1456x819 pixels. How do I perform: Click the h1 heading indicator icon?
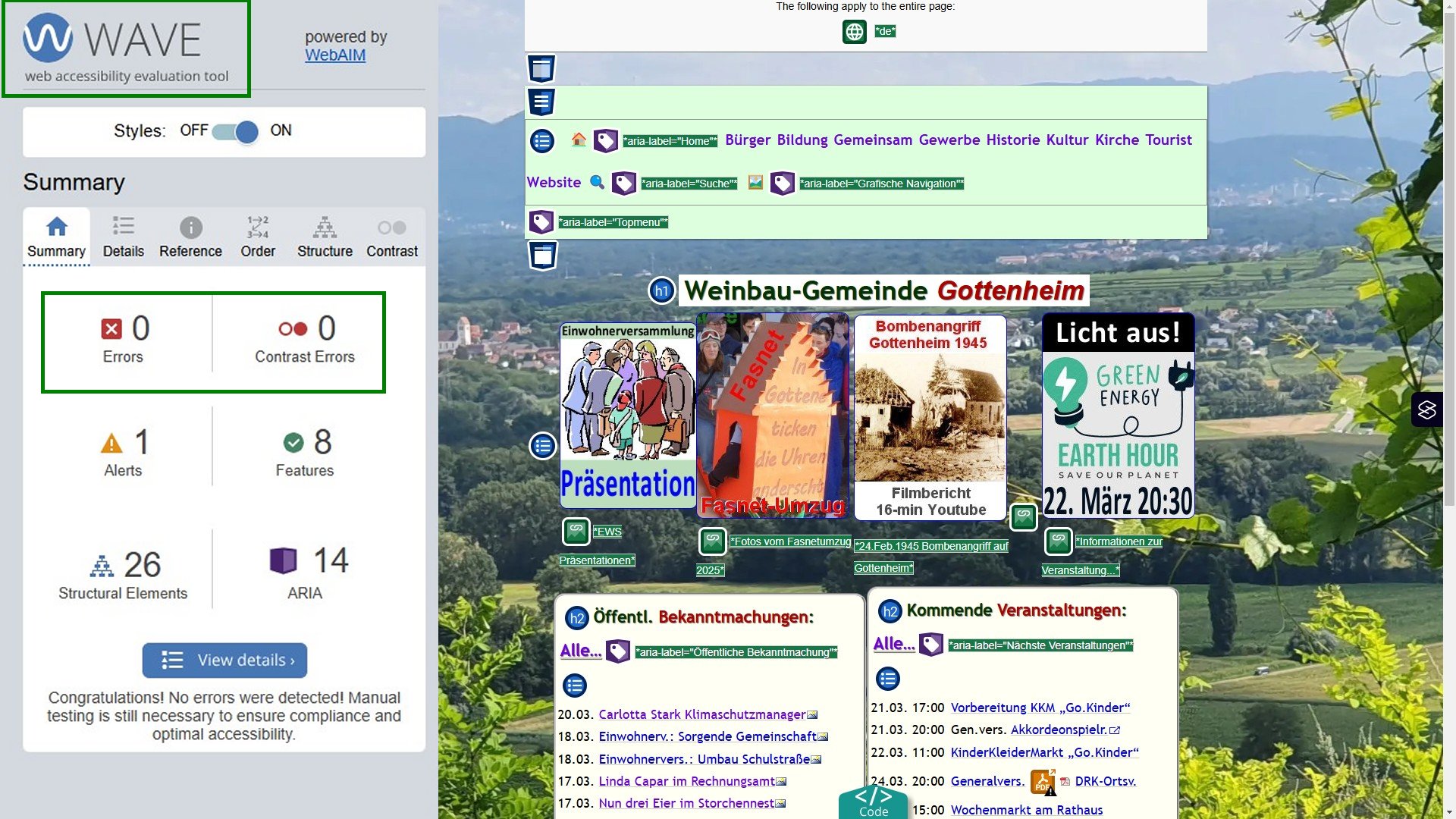pyautogui.click(x=661, y=291)
